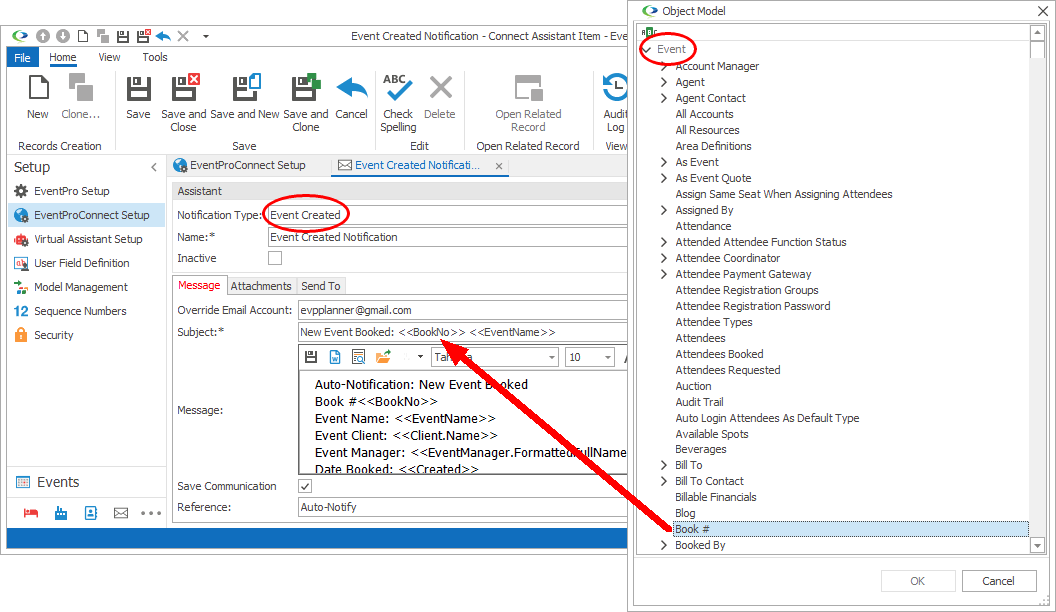
Task: Click new document icon in quick toolbar
Action: [83, 36]
